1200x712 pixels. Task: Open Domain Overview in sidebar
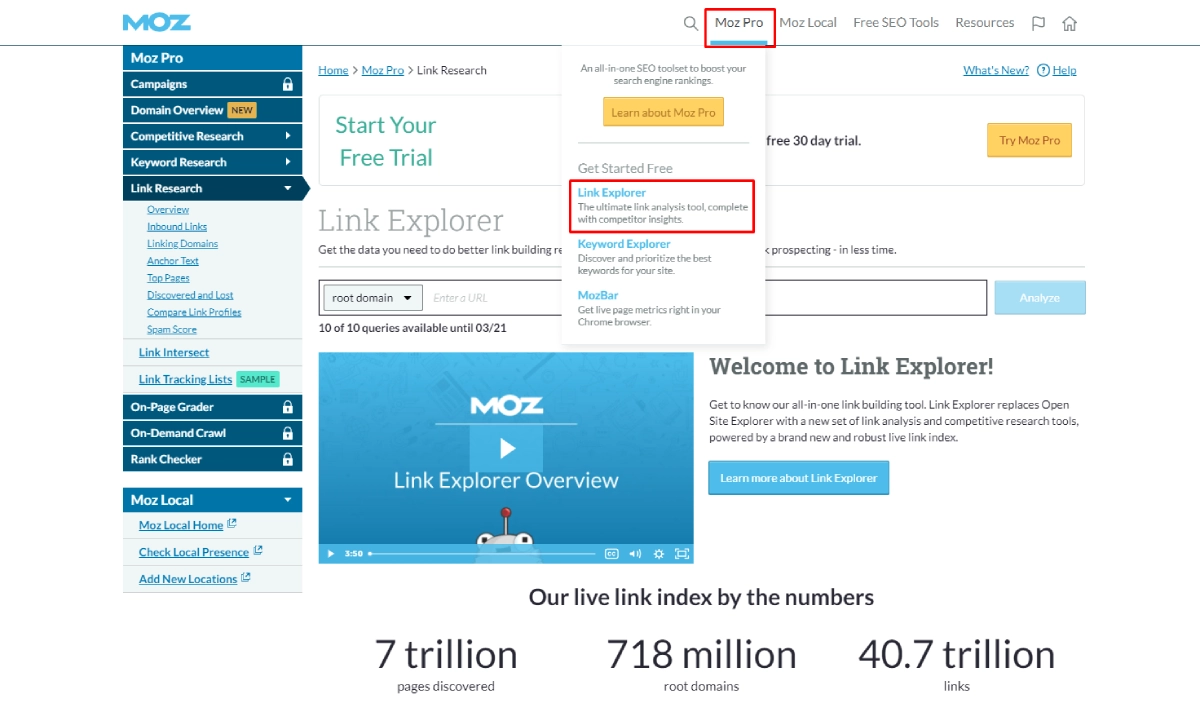click(212, 110)
